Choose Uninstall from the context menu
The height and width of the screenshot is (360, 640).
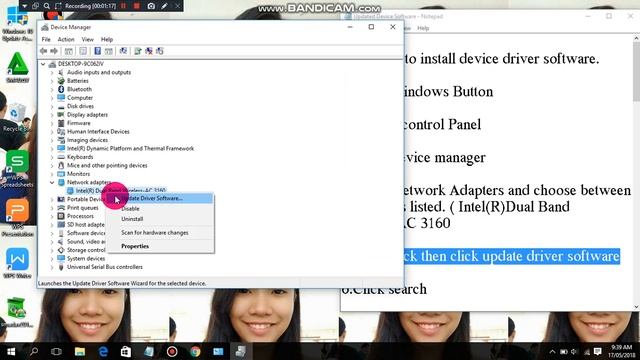[160, 219]
